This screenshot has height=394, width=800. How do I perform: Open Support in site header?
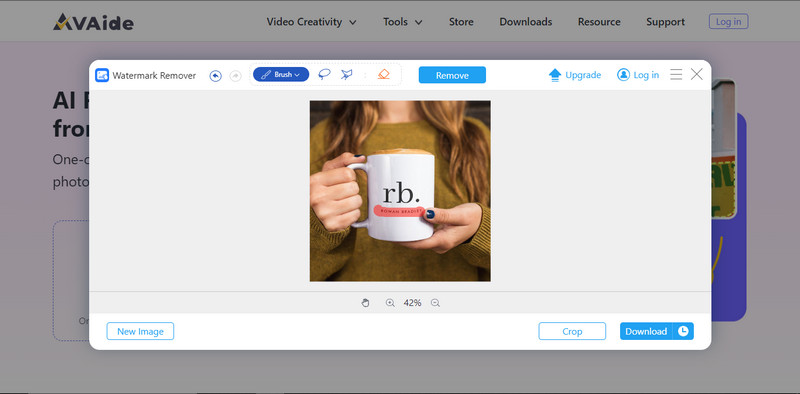click(x=665, y=22)
